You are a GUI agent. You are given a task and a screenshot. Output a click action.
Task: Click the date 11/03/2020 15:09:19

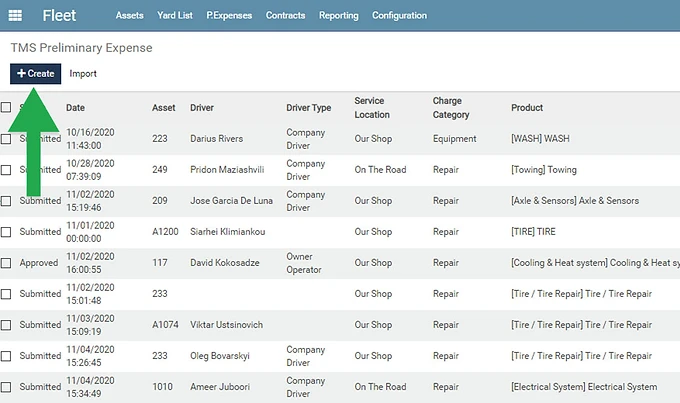click(90, 325)
